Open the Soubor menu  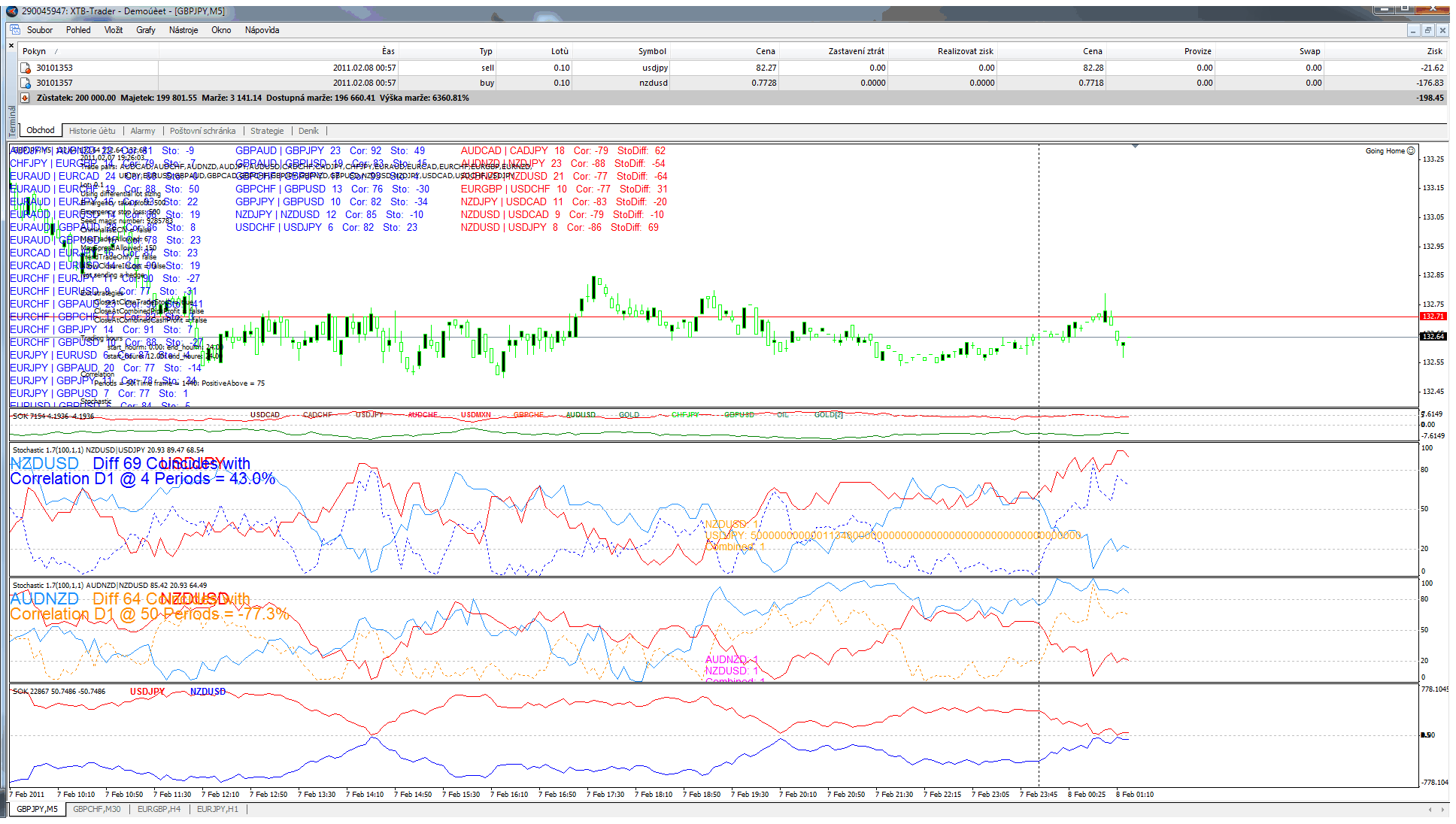[x=40, y=30]
